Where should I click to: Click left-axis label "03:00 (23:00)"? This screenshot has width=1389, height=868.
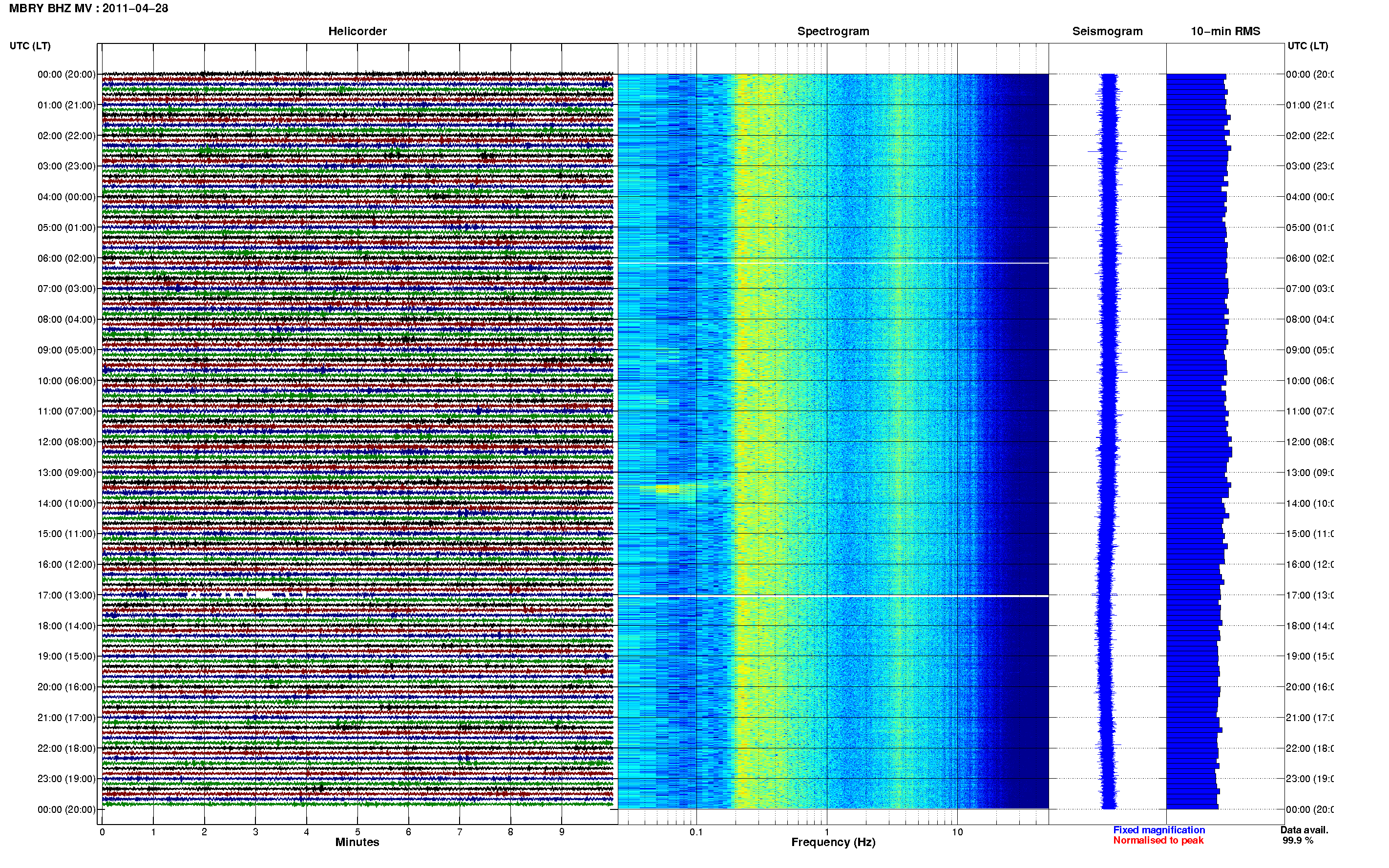[66, 166]
